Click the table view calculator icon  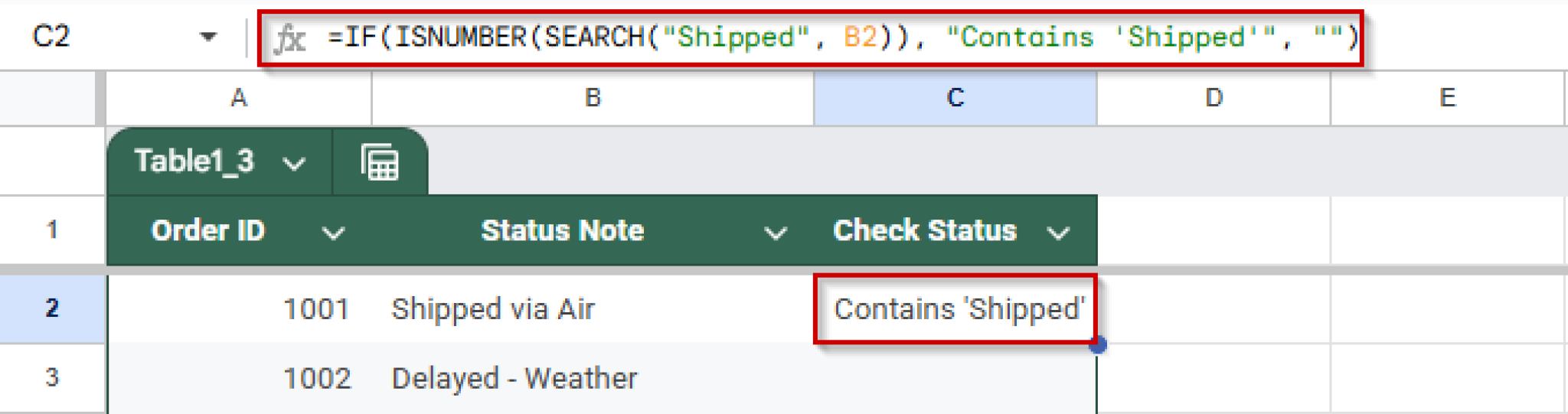coord(380,162)
